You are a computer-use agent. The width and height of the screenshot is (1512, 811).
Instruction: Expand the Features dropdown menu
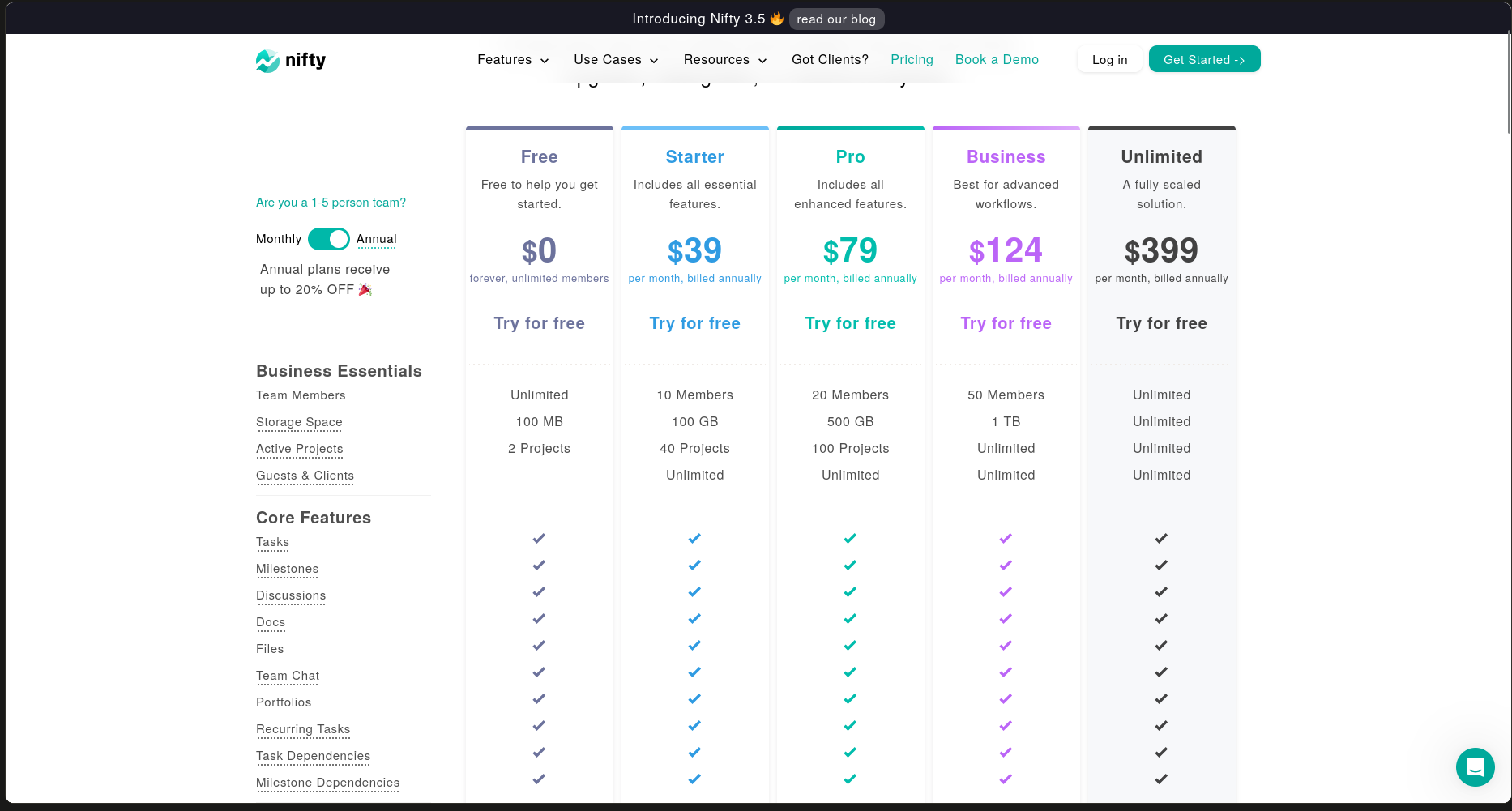[x=513, y=60]
